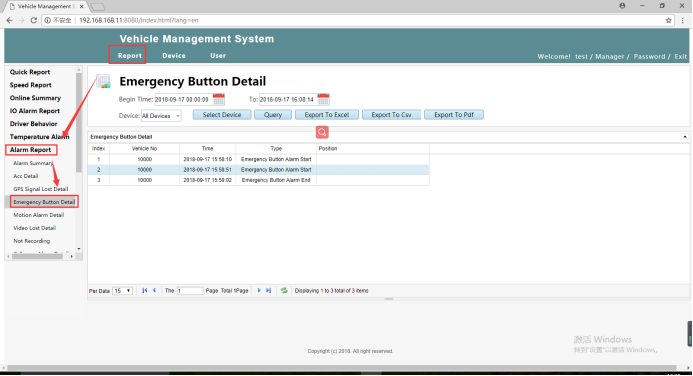Click the Exit link

pyautogui.click(x=681, y=57)
